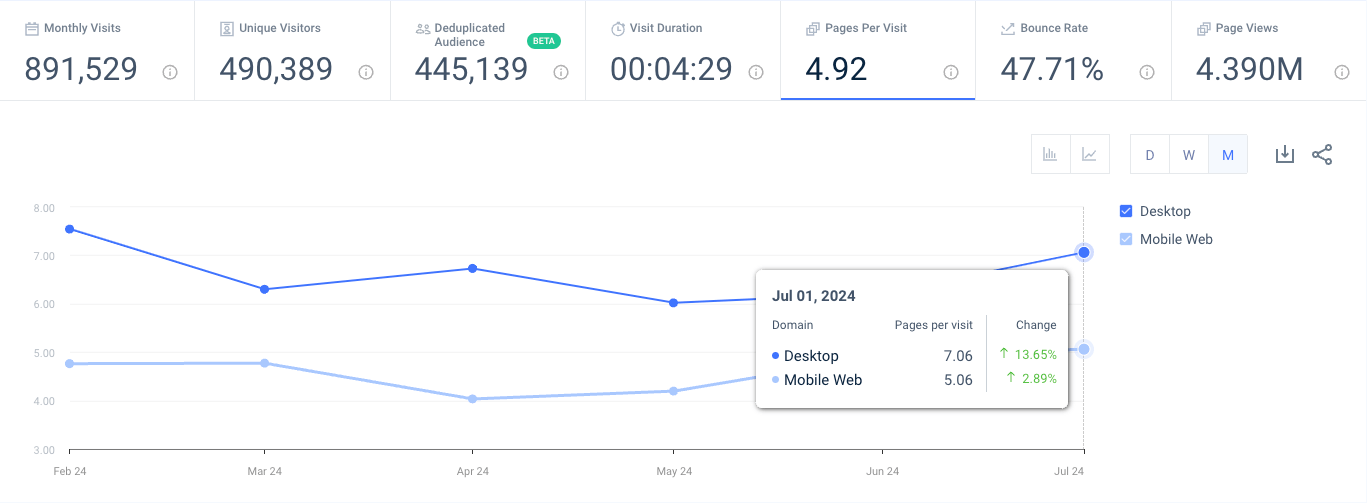Switch to line chart view icon
The height and width of the screenshot is (503, 1367).
pyautogui.click(x=1089, y=155)
